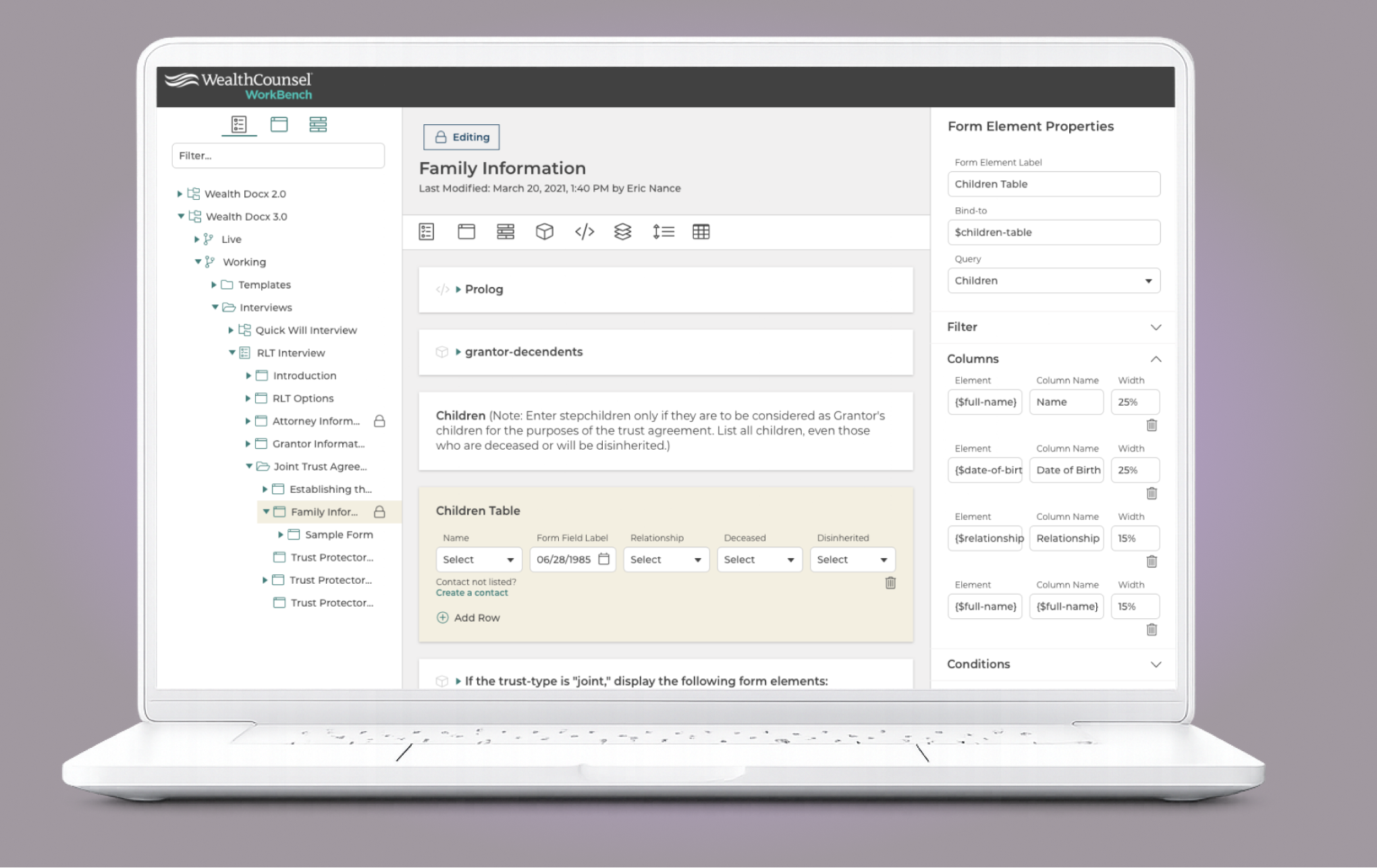Switch to the window view tab in sidebar
This screenshot has width=1377, height=868.
pos(279,124)
